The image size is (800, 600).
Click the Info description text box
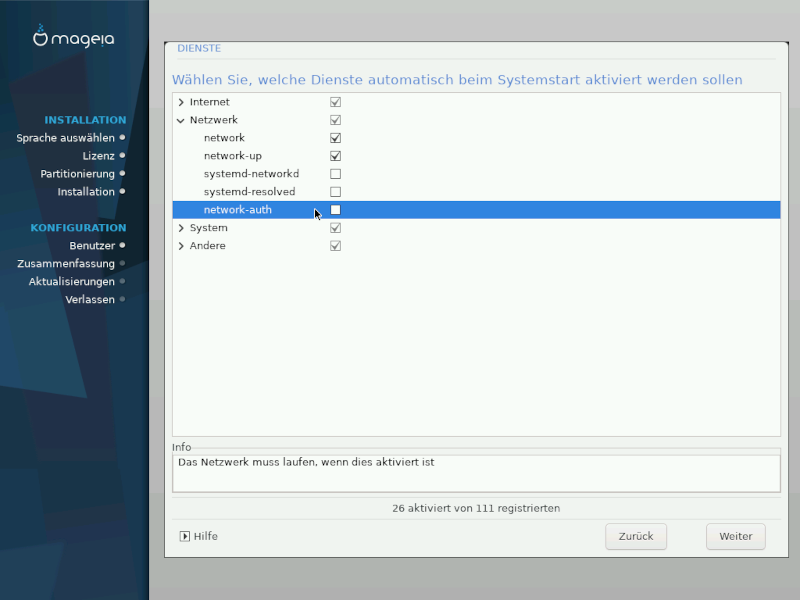(x=476, y=473)
